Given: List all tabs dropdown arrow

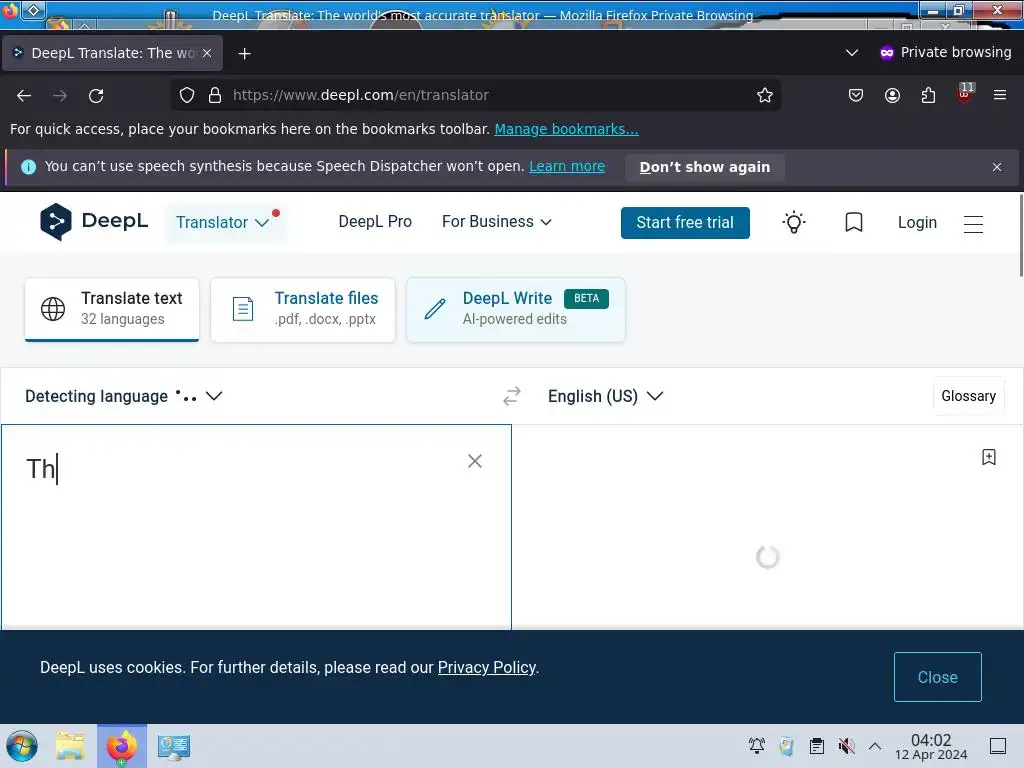Looking at the screenshot, I should (852, 53).
